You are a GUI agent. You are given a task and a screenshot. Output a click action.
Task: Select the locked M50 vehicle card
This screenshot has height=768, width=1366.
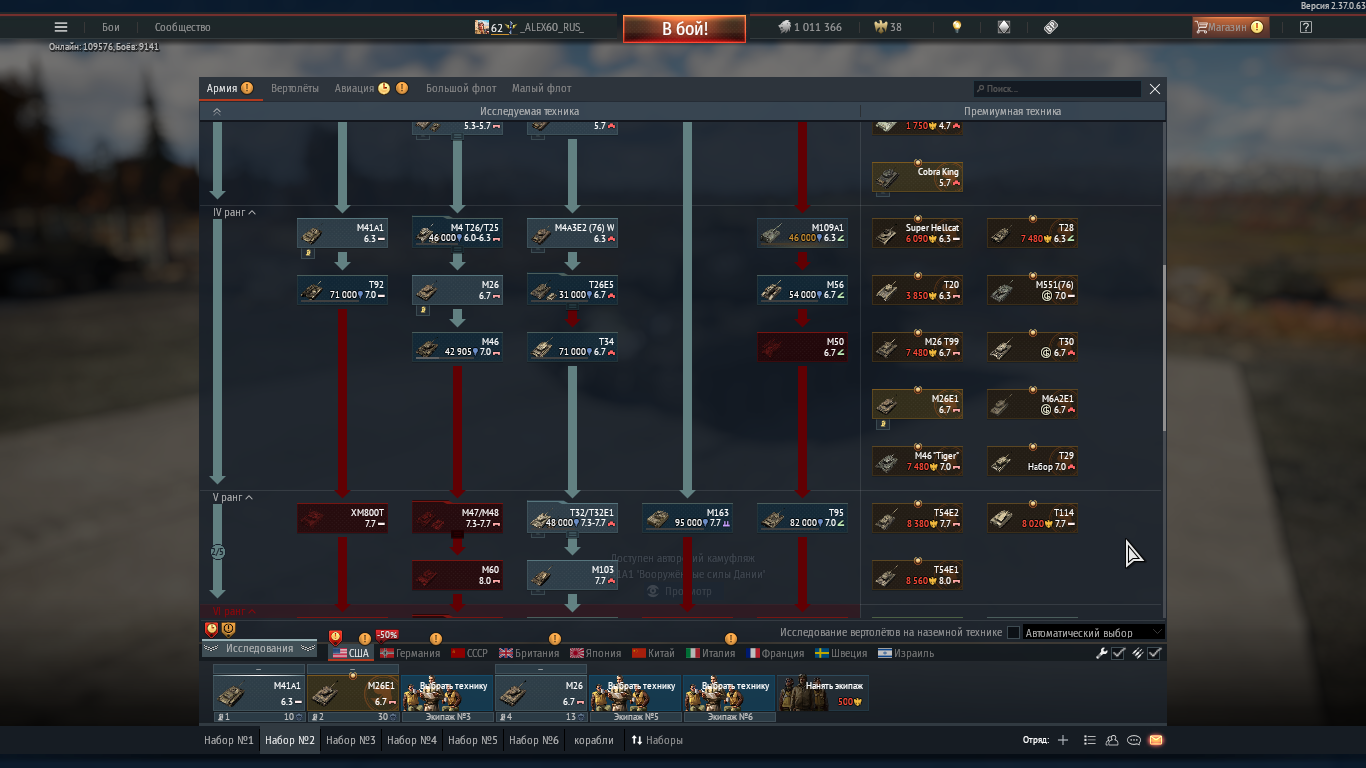pos(802,347)
